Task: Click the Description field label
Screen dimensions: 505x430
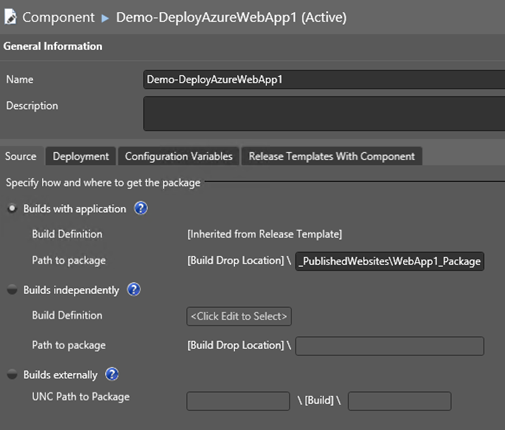Action: coord(32,106)
